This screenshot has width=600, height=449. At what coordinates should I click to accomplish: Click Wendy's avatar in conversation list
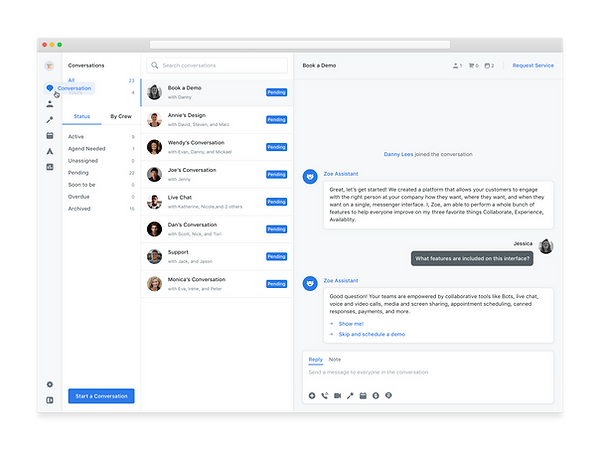click(x=154, y=147)
